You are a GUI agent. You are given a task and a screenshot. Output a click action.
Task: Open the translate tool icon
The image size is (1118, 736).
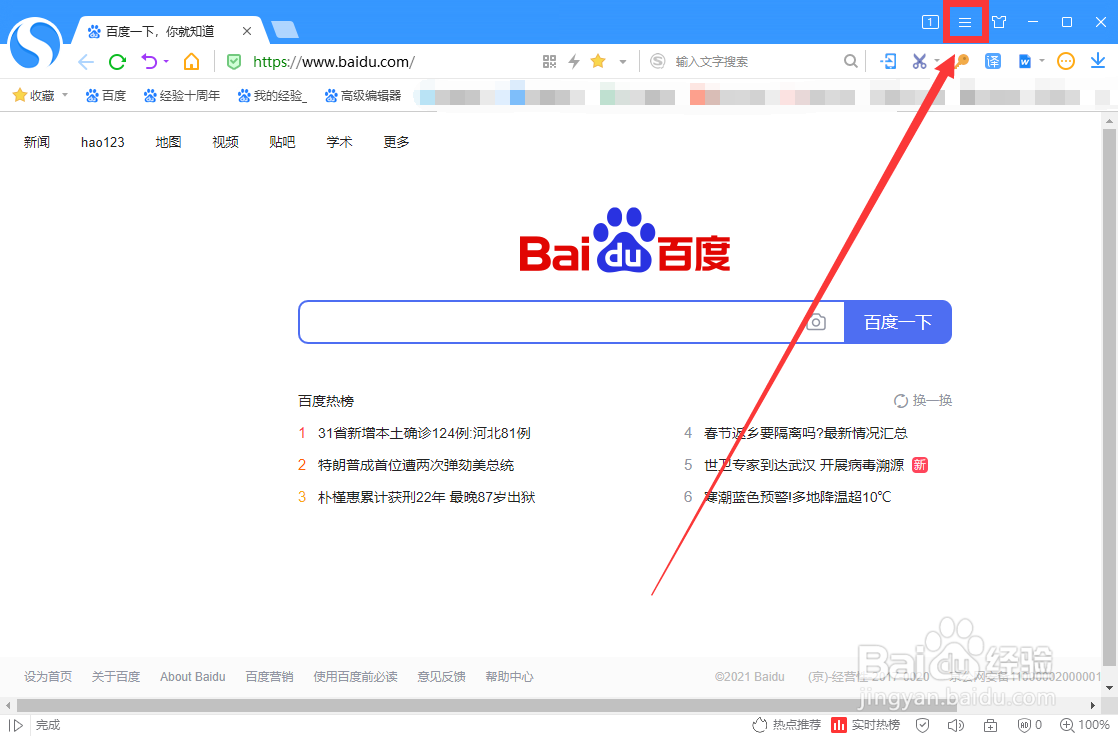(x=991, y=61)
